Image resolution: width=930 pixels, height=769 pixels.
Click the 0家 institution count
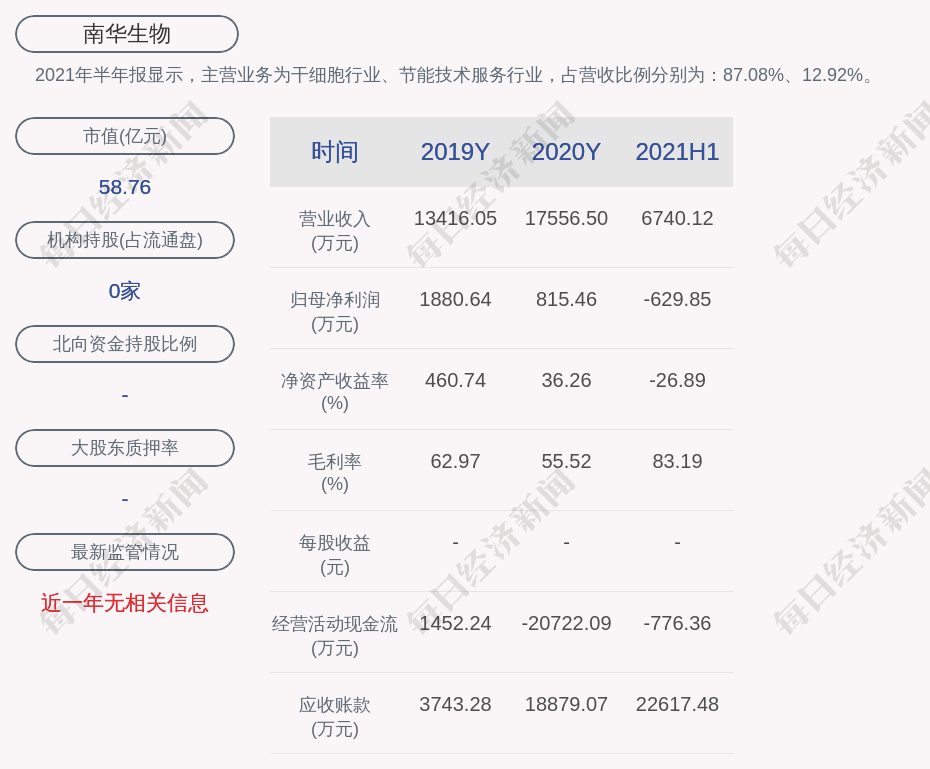(125, 291)
